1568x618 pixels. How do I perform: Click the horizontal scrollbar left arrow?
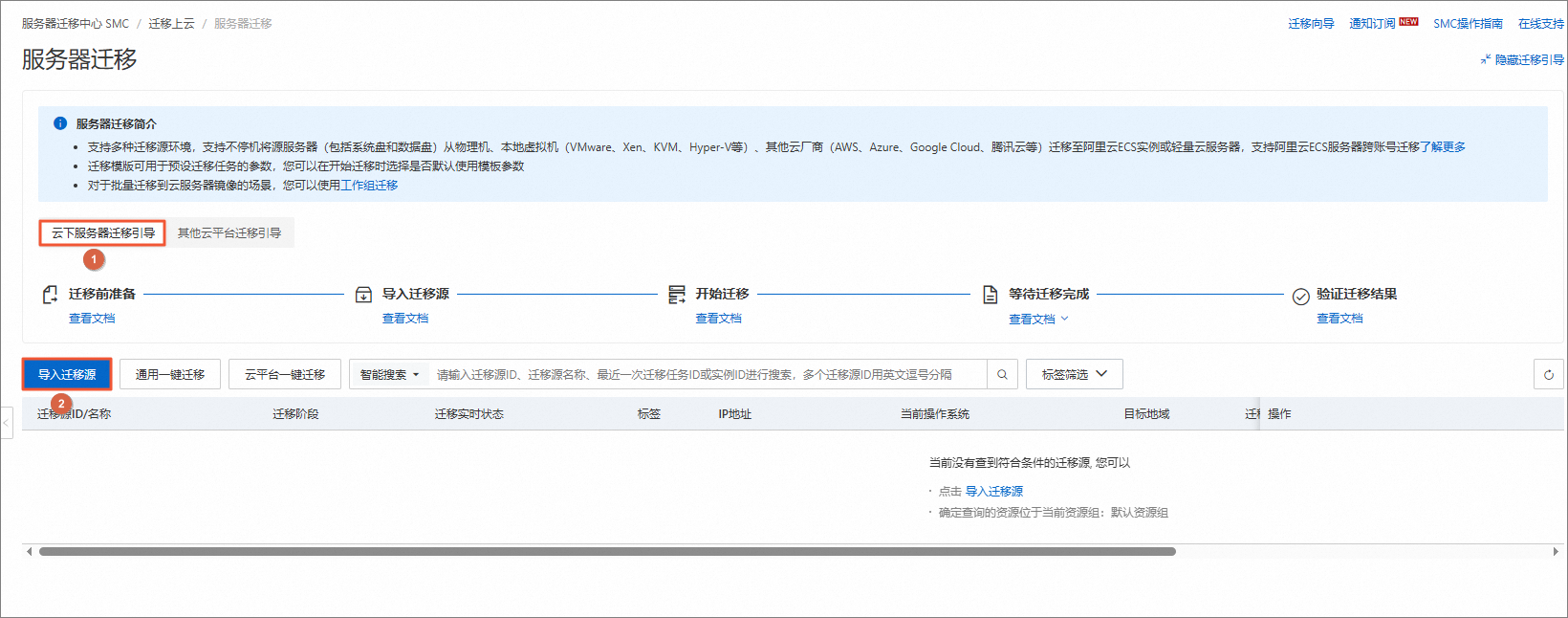click(x=30, y=551)
